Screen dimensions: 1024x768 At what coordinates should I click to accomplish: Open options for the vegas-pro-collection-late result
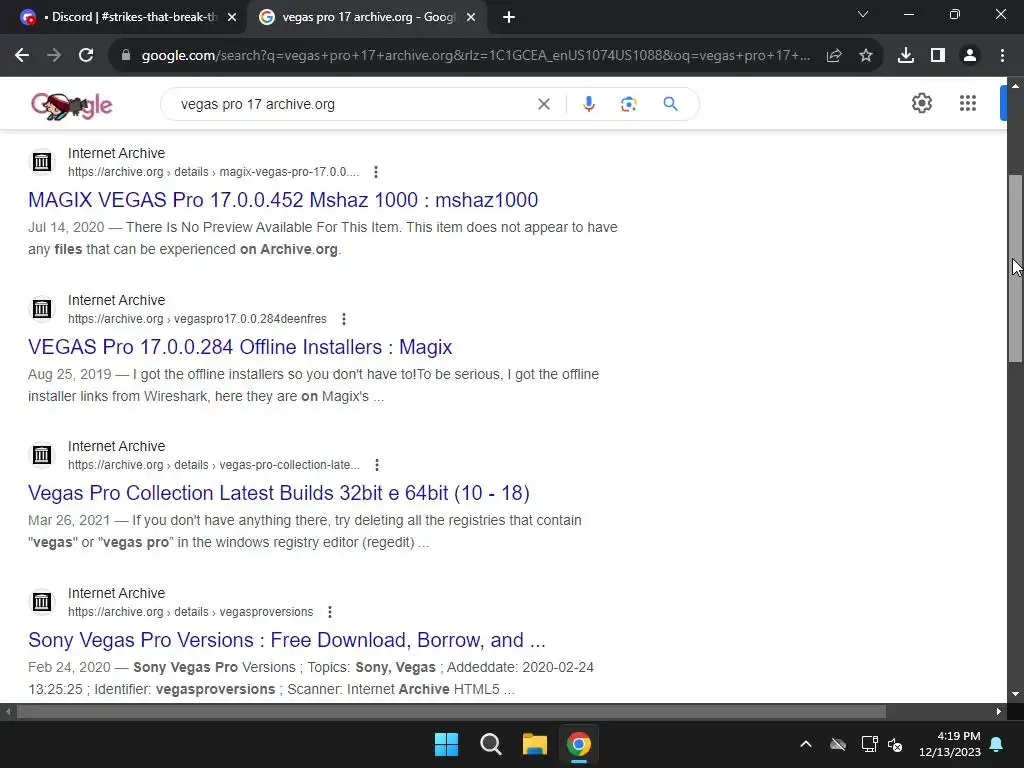tap(377, 465)
